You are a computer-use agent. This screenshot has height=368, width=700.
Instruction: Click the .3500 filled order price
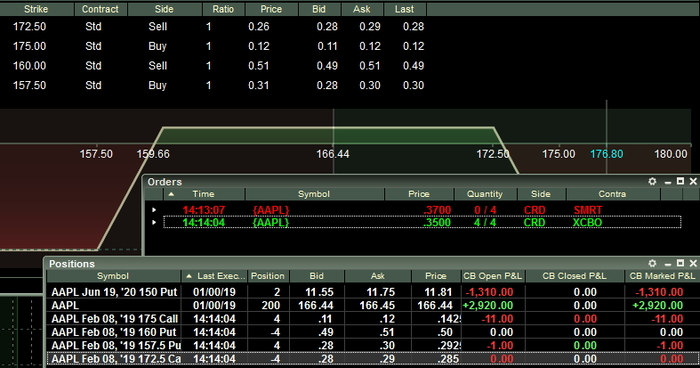pyautogui.click(x=438, y=222)
